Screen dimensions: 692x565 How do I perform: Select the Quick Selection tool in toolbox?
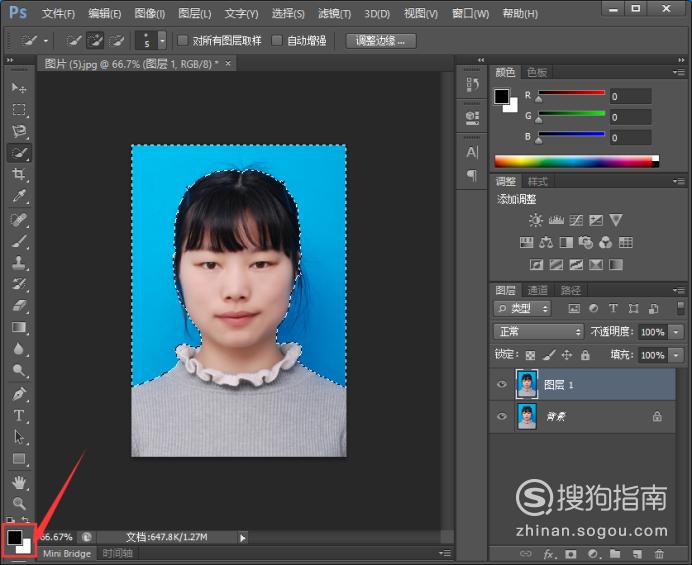click(x=19, y=153)
